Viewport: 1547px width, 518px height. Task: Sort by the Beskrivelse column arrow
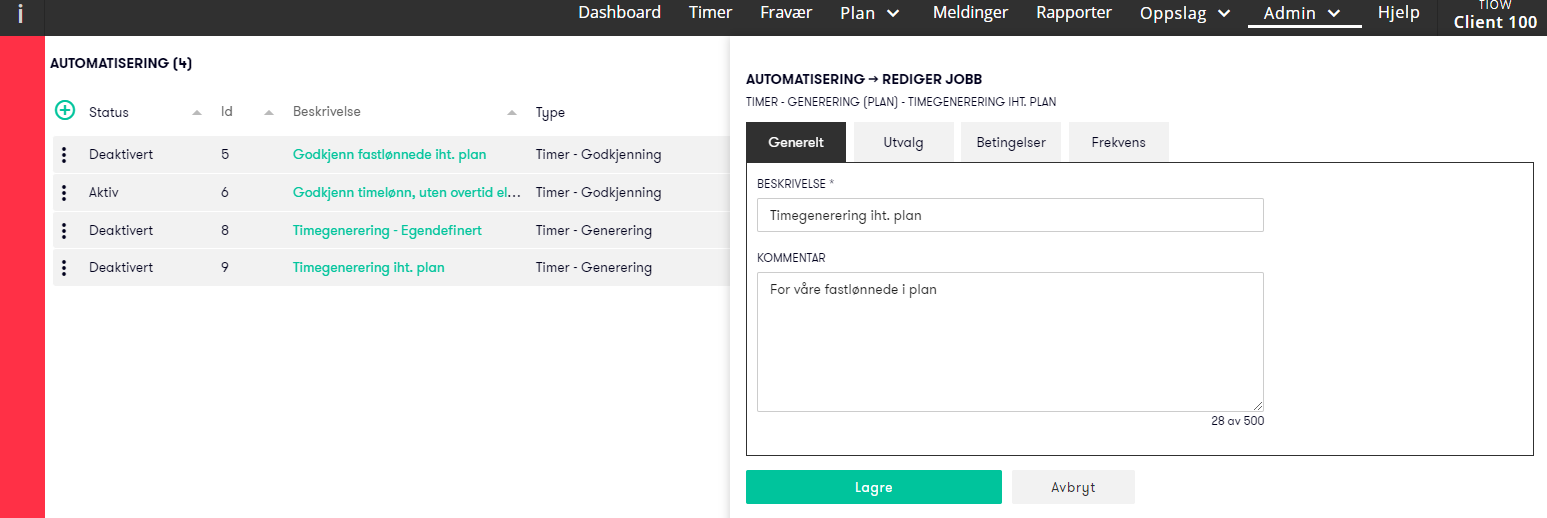pyautogui.click(x=512, y=112)
